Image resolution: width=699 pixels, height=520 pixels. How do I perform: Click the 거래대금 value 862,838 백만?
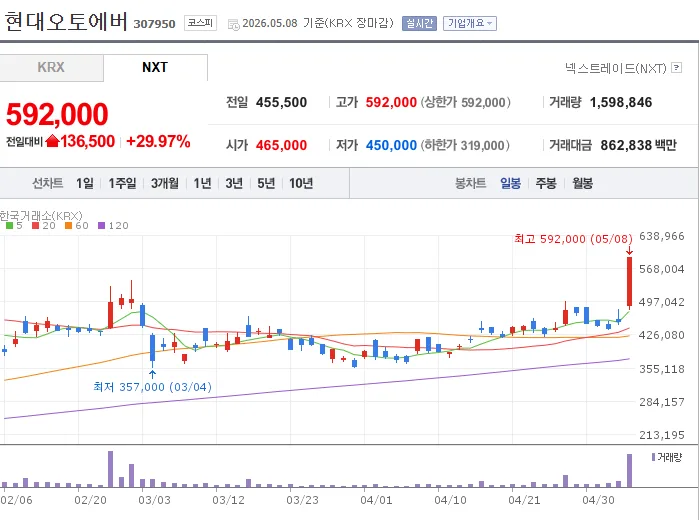click(638, 145)
